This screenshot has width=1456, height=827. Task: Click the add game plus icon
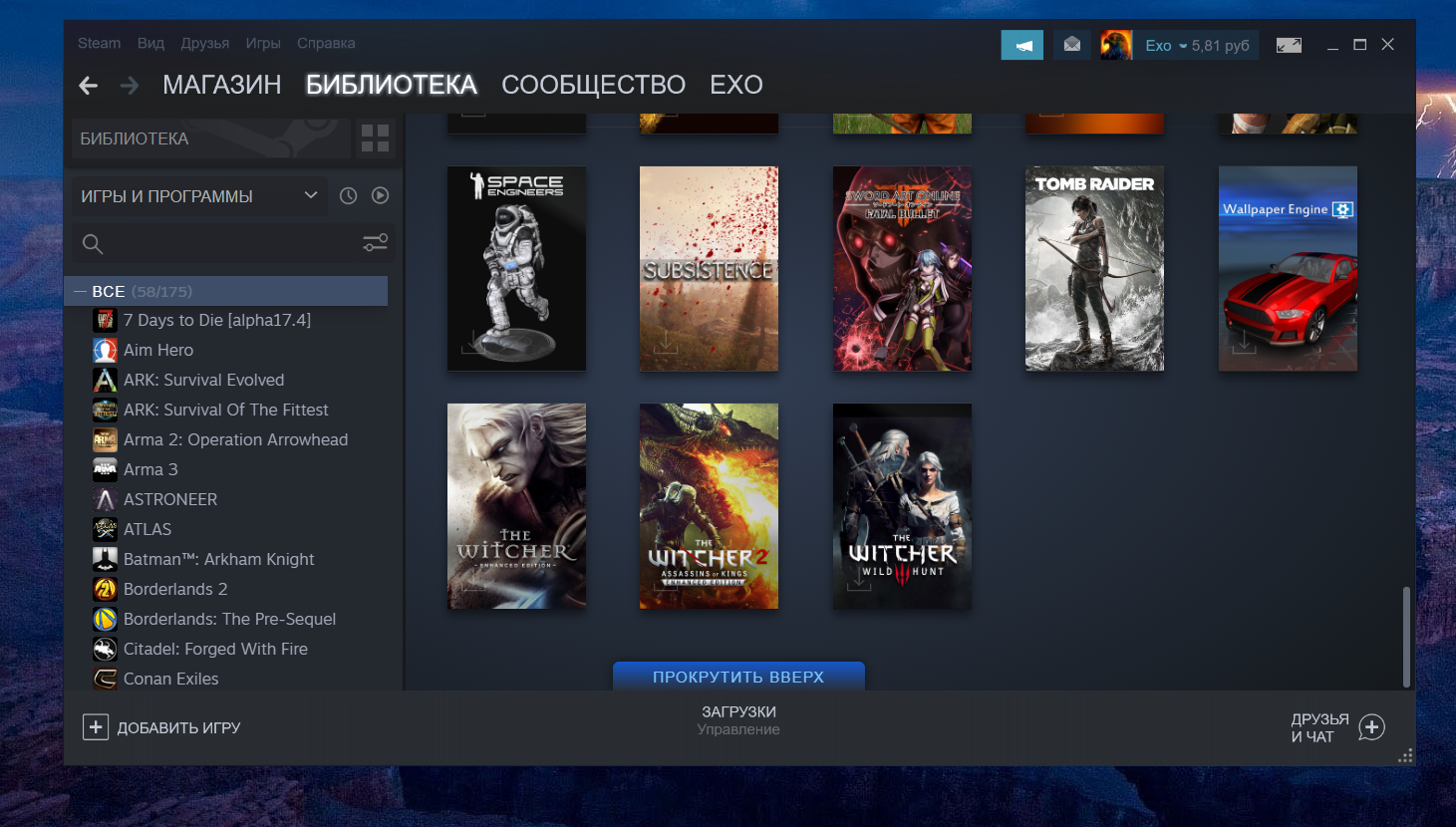pos(95,727)
